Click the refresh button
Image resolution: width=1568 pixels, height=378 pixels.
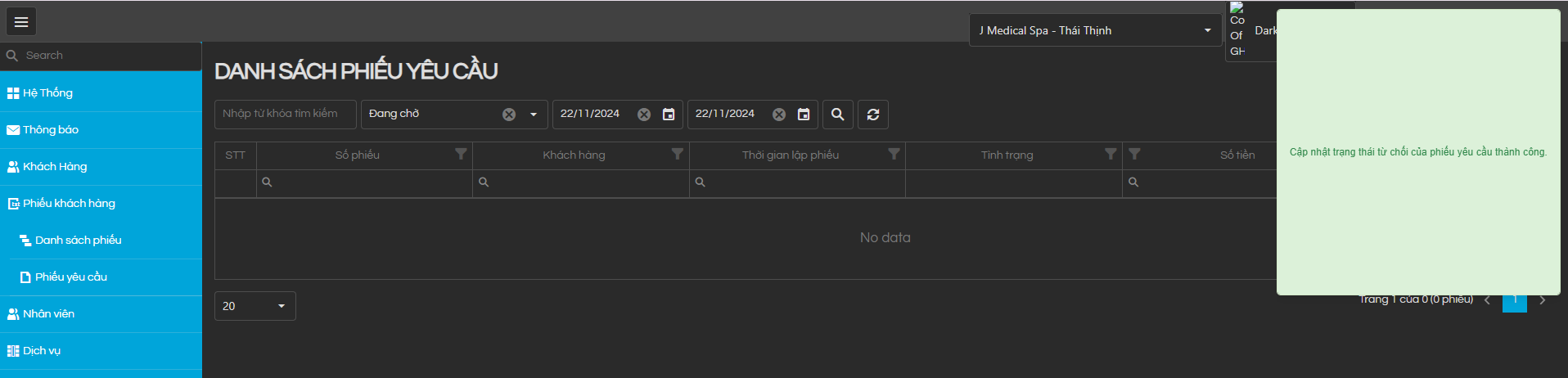(873, 115)
